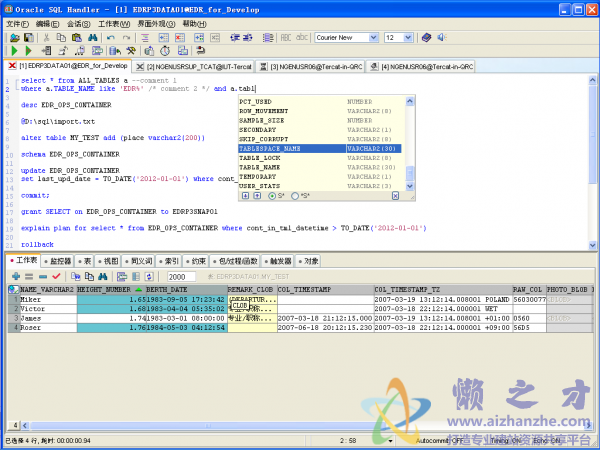600x450 pixels.
Task: Click the stopwatch timing icon
Action: coord(165,51)
